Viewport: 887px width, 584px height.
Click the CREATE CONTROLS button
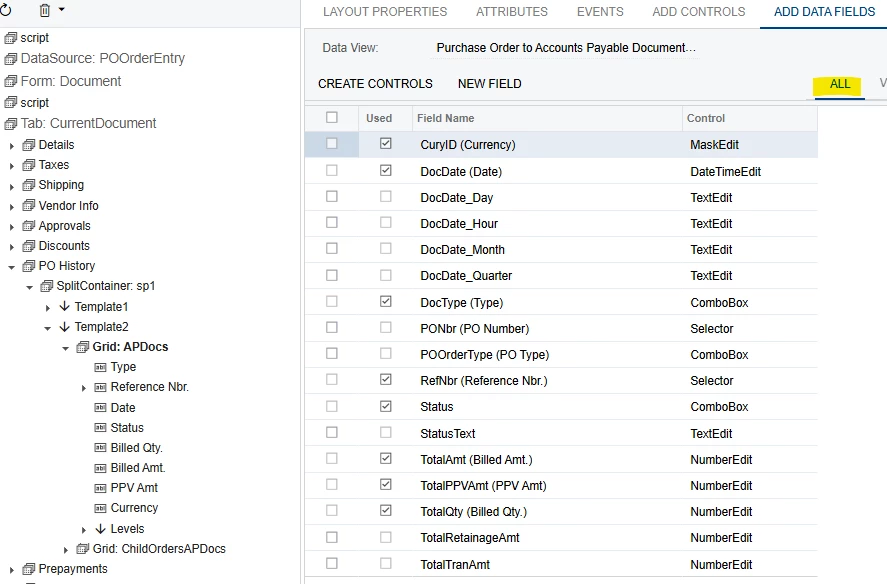[x=375, y=84]
